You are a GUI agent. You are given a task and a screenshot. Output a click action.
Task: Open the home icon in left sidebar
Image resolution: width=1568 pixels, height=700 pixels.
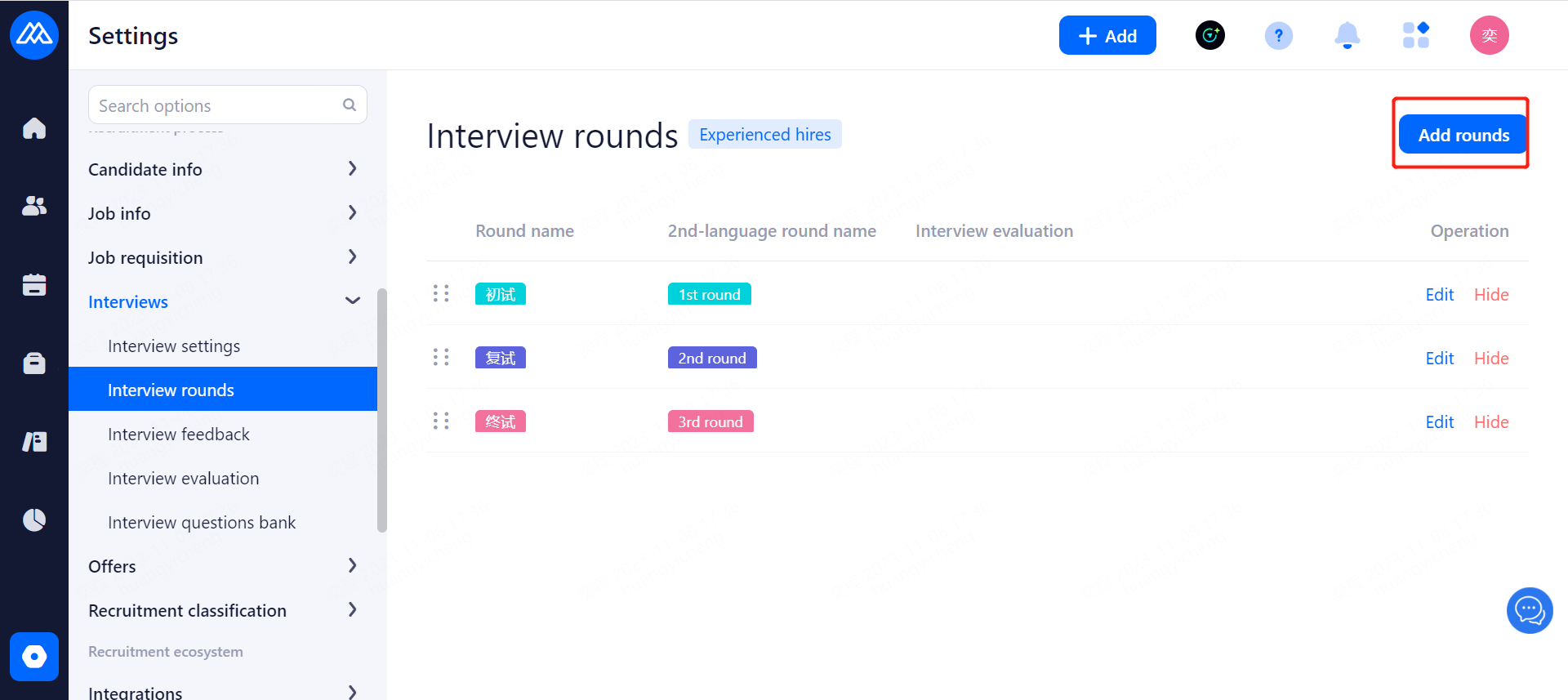pos(34,128)
